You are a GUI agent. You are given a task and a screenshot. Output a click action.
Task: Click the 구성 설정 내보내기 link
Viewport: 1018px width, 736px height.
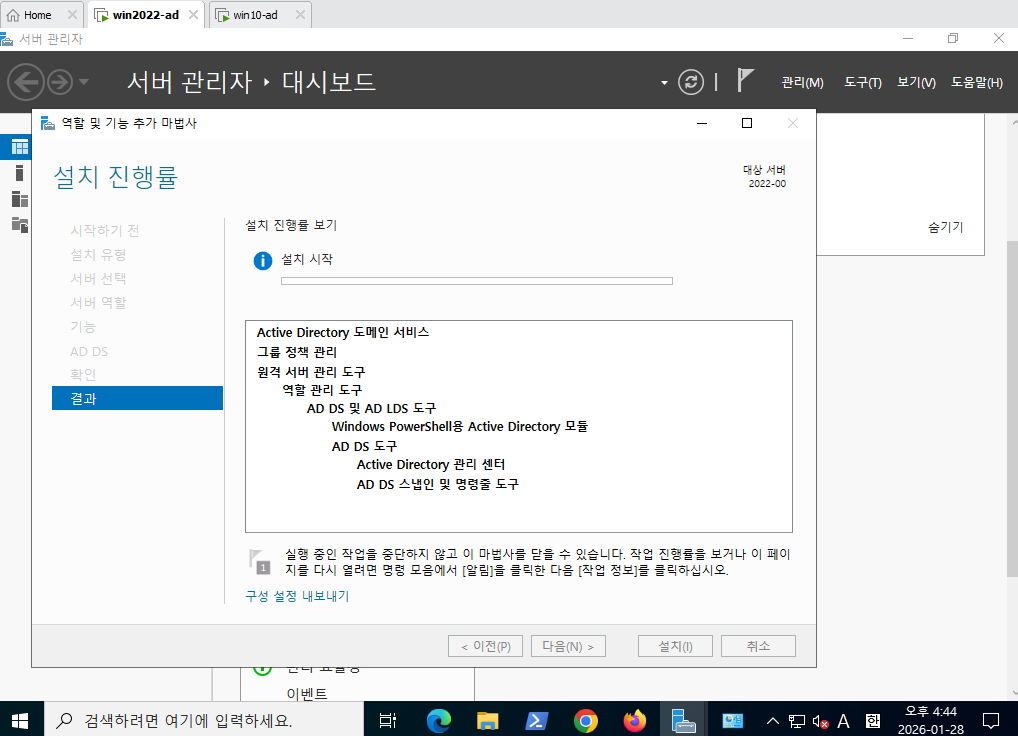297,596
